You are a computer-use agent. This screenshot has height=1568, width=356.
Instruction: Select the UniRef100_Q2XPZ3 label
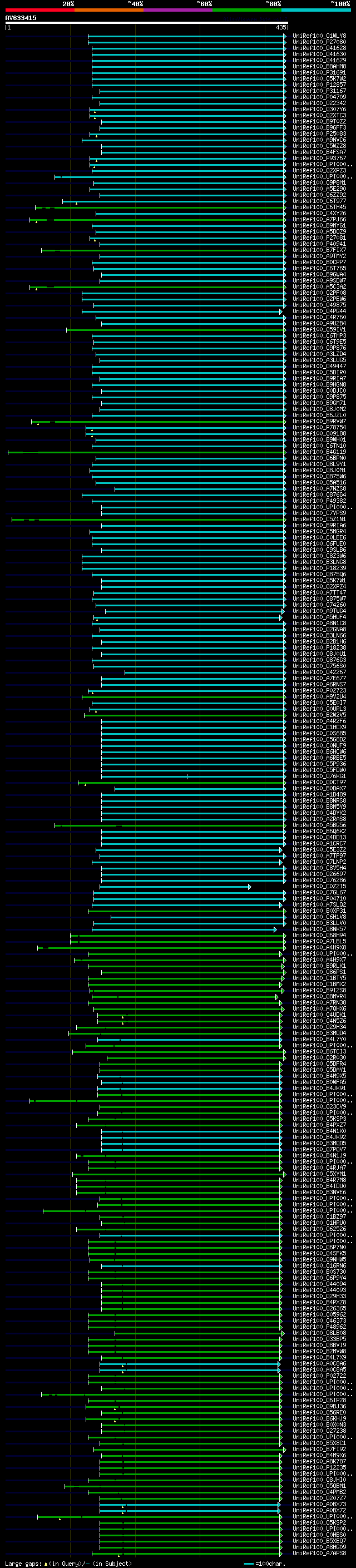point(319,170)
